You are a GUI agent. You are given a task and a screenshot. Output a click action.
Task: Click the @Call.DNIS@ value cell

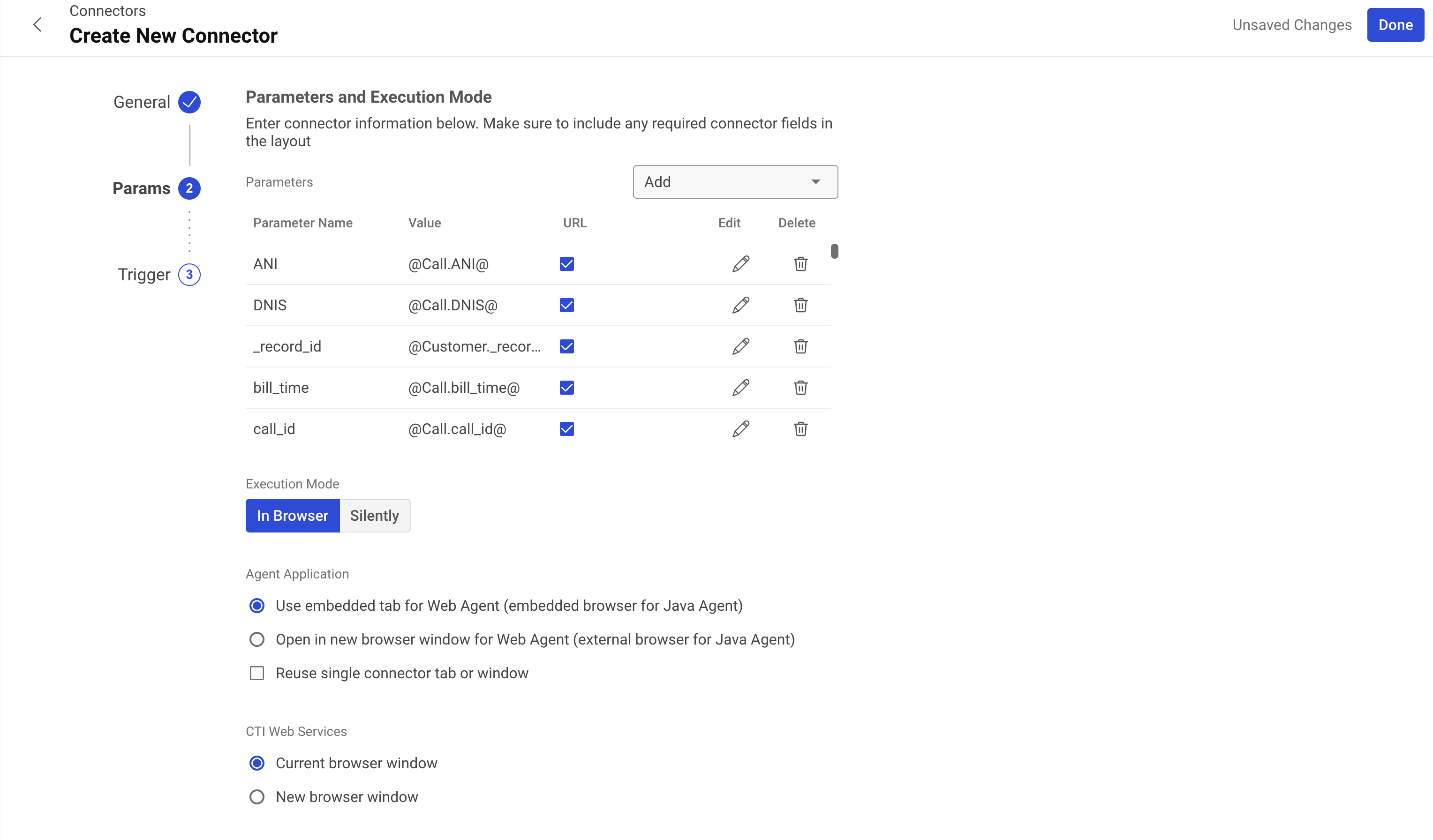(453, 305)
